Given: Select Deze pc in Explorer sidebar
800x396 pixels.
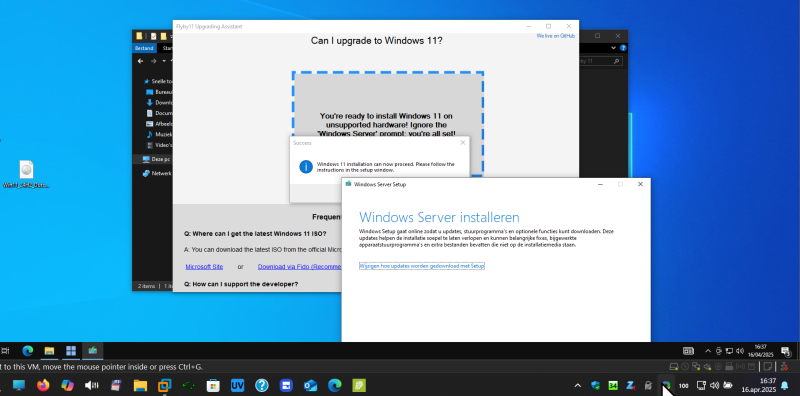Looking at the screenshot, I should point(156,159).
